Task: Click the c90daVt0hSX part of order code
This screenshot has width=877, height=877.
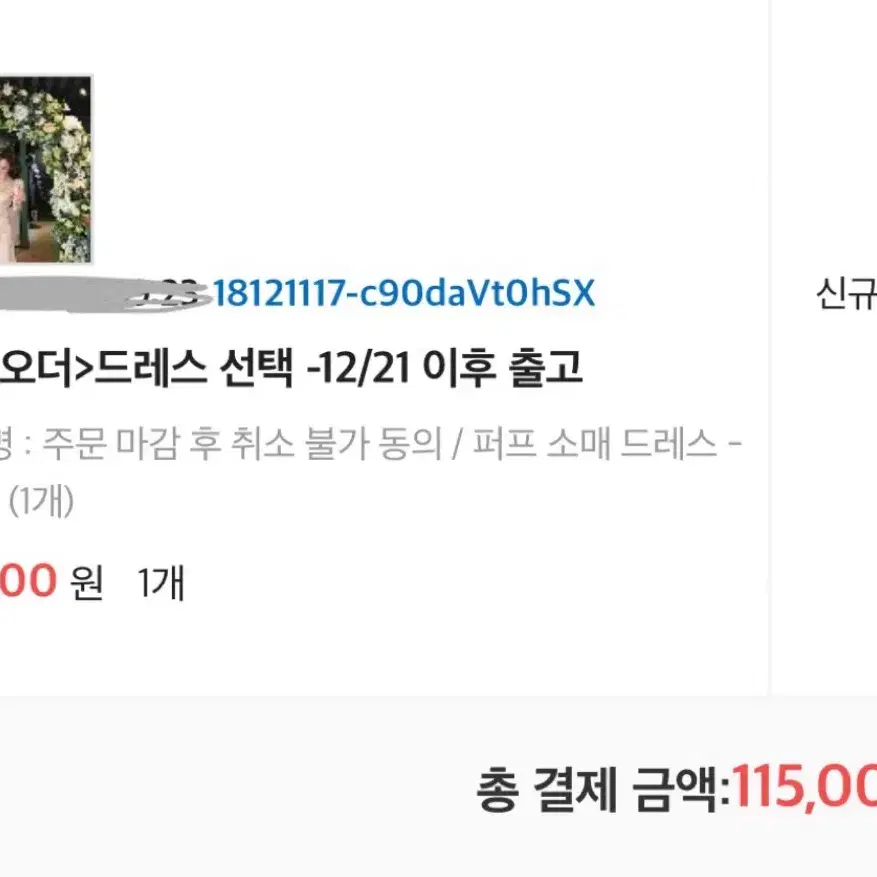Action: (x=476, y=293)
